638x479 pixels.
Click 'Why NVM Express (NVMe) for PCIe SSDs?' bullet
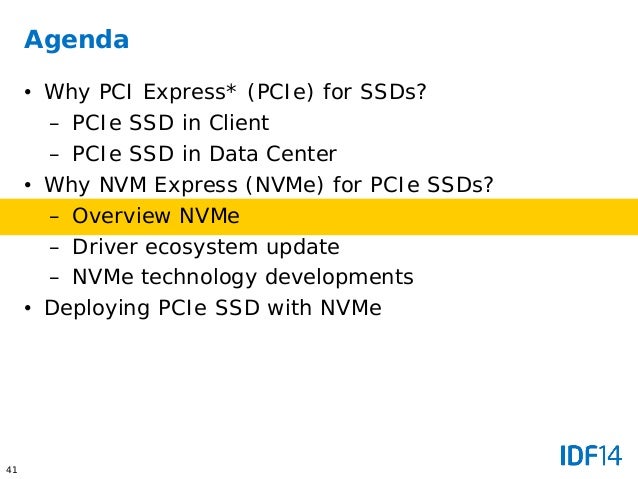coord(269,185)
